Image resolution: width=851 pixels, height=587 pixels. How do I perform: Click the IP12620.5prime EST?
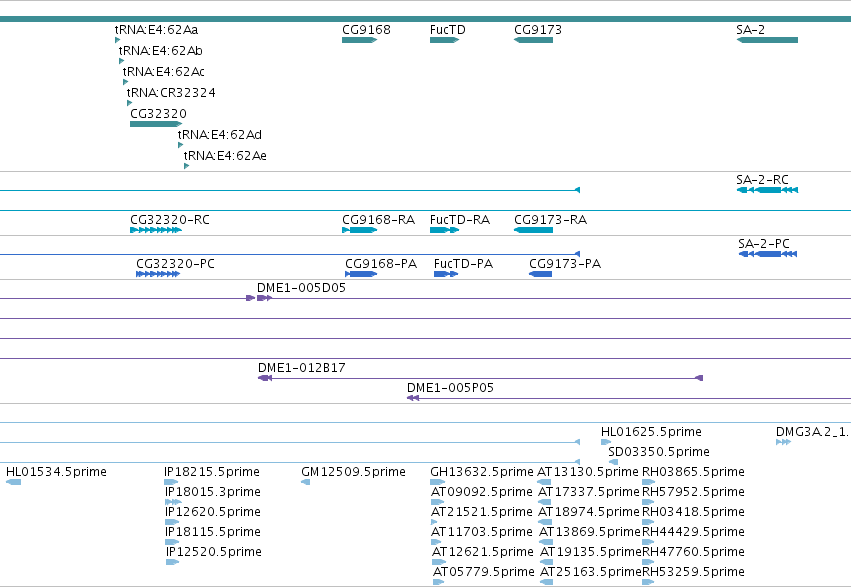click(172, 522)
